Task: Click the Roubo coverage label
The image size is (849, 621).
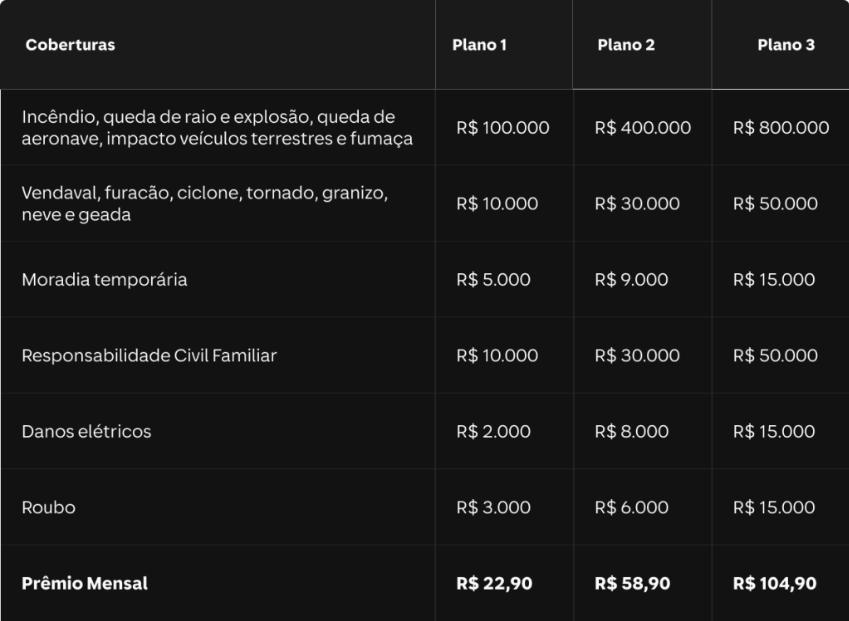Action: pyautogui.click(x=48, y=508)
